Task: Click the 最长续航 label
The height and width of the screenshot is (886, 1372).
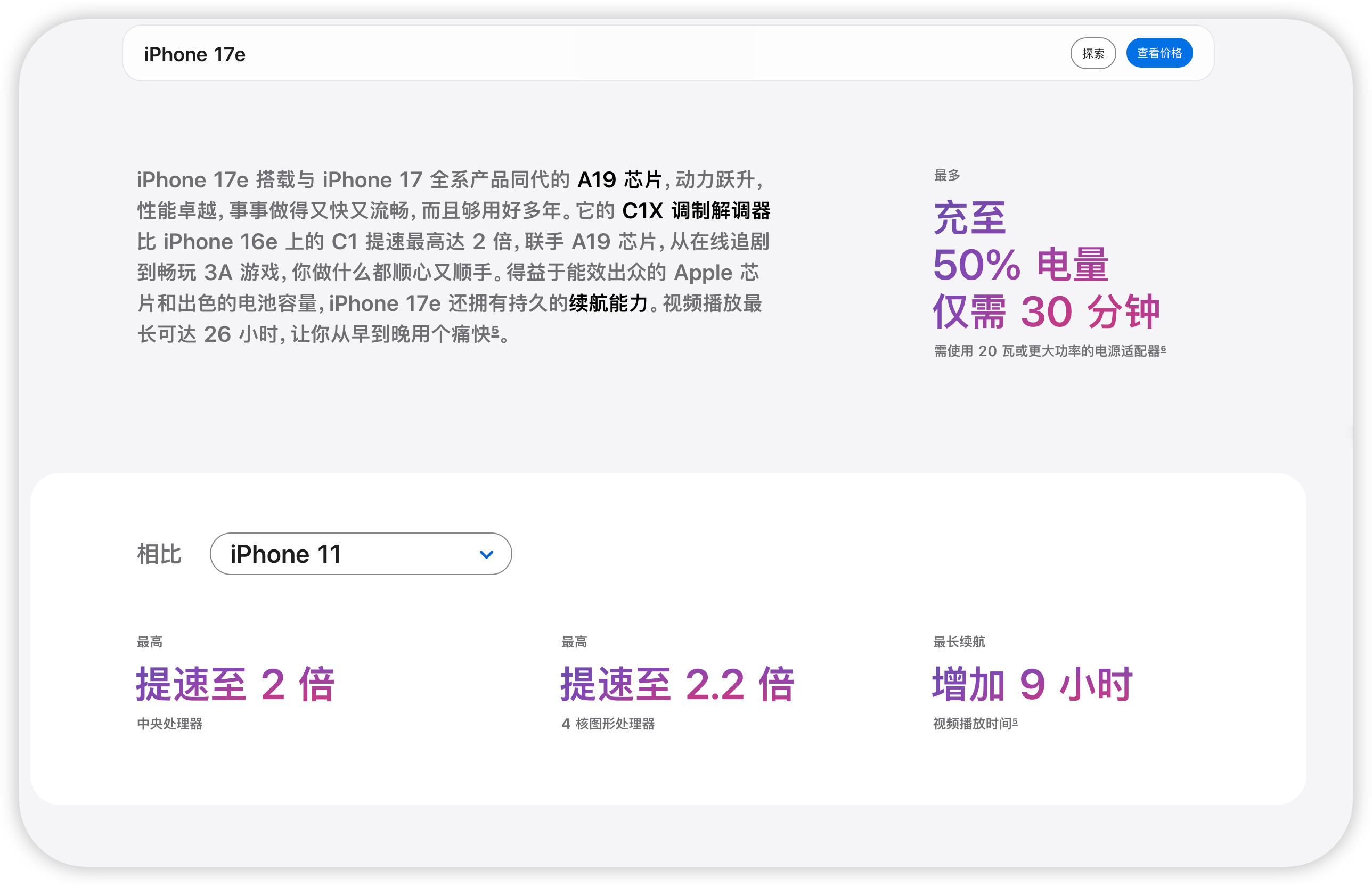Action: click(x=959, y=642)
